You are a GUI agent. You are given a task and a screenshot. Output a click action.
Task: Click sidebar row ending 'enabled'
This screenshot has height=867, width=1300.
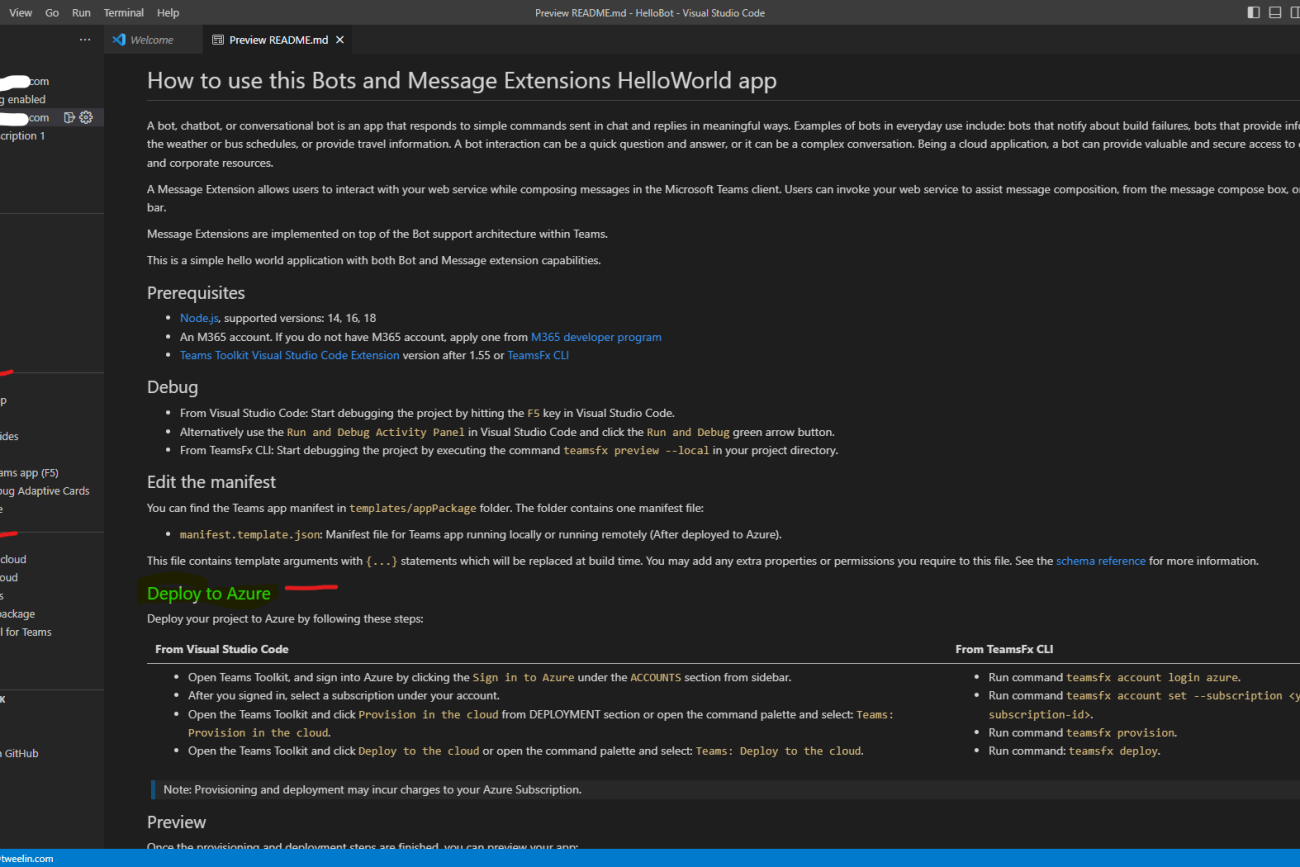[x=23, y=100]
